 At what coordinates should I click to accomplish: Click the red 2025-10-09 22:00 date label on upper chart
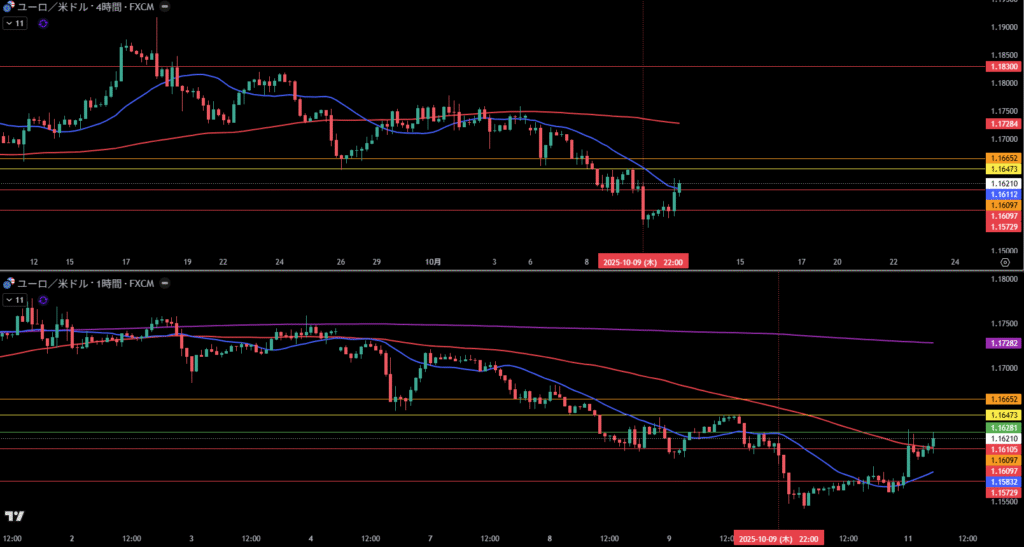[x=643, y=262]
